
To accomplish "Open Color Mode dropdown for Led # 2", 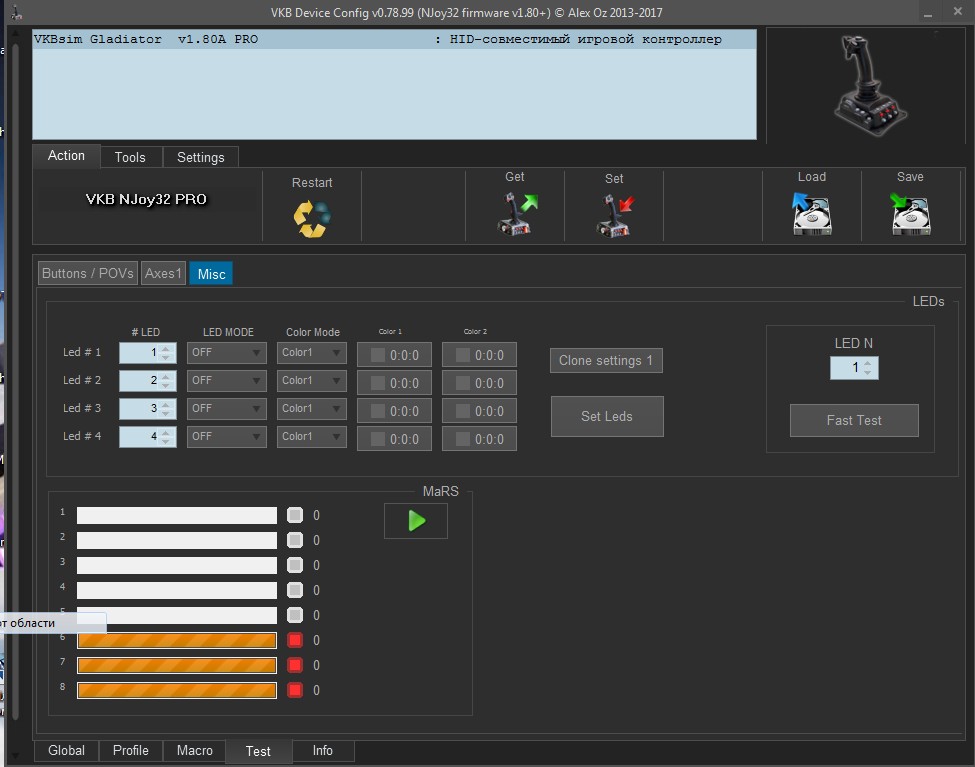I will click(x=312, y=381).
